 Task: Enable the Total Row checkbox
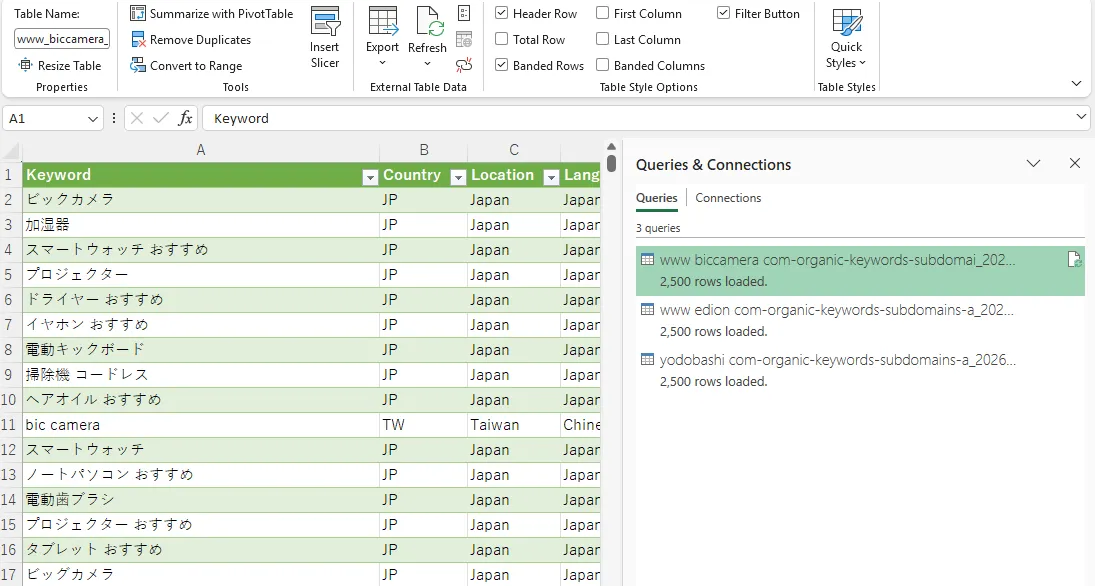pos(501,39)
